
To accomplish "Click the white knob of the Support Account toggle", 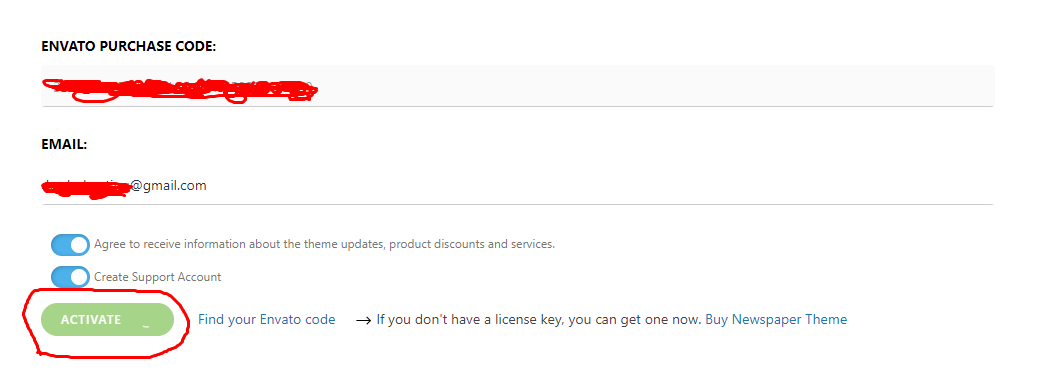I will 79,277.
